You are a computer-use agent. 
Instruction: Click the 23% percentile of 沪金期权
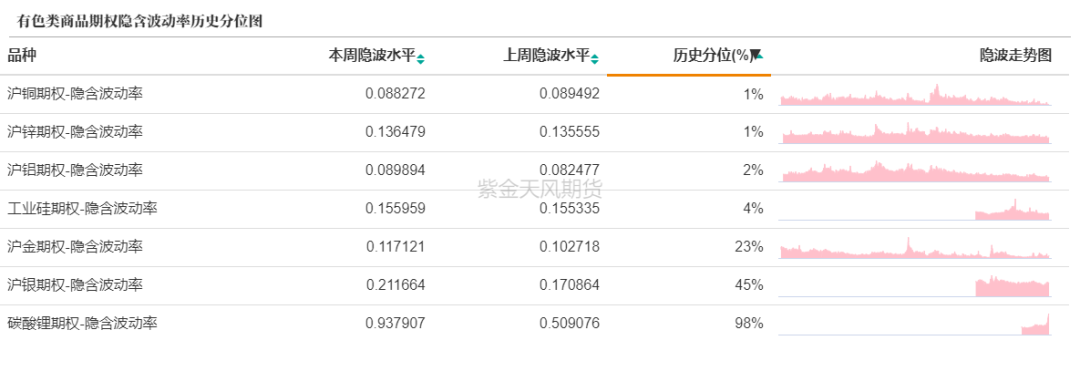pos(749,247)
